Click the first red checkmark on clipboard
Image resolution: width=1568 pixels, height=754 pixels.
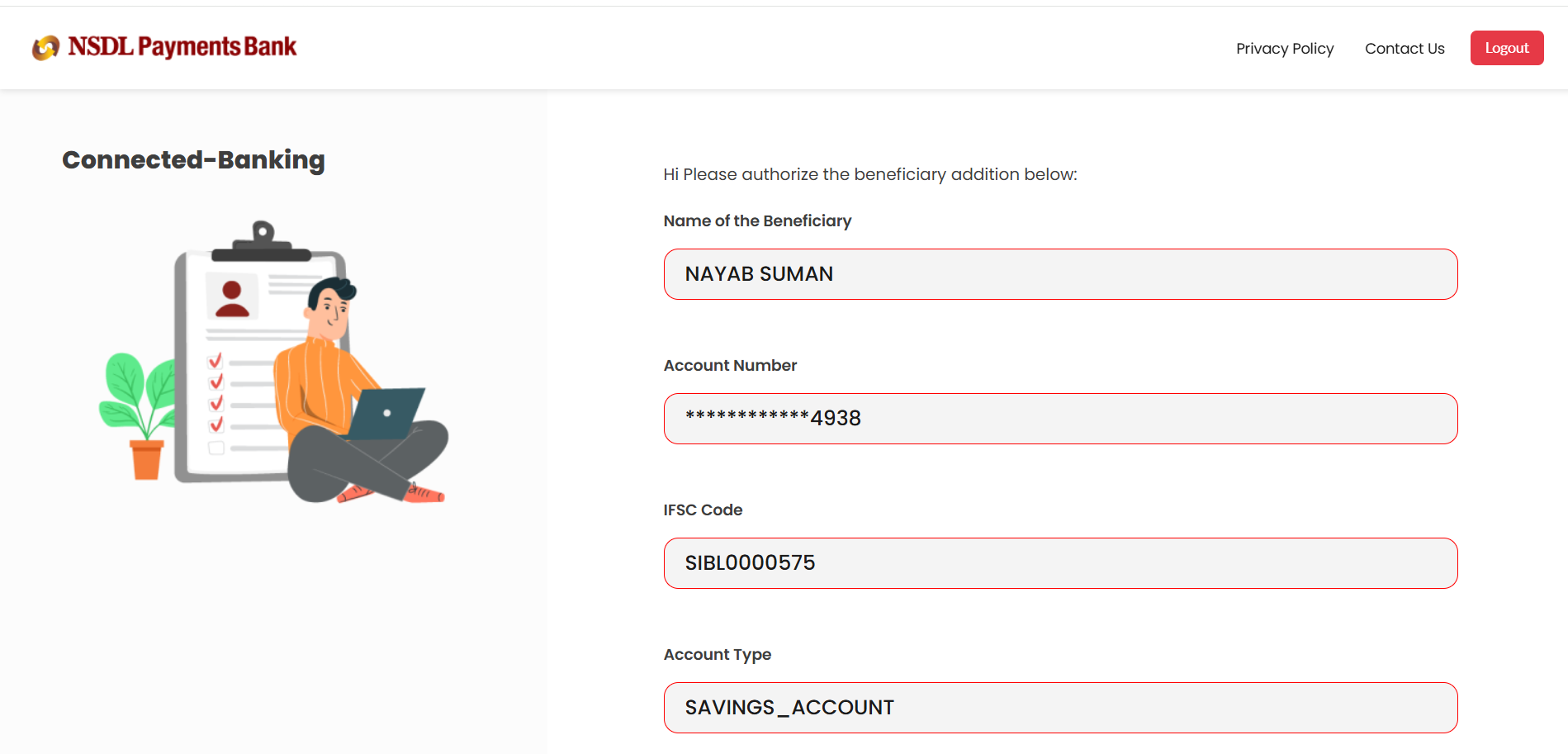216,361
